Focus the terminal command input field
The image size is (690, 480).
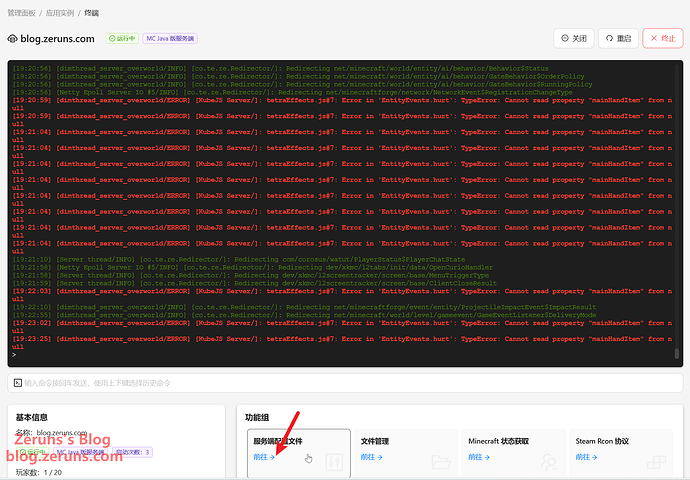click(x=345, y=383)
